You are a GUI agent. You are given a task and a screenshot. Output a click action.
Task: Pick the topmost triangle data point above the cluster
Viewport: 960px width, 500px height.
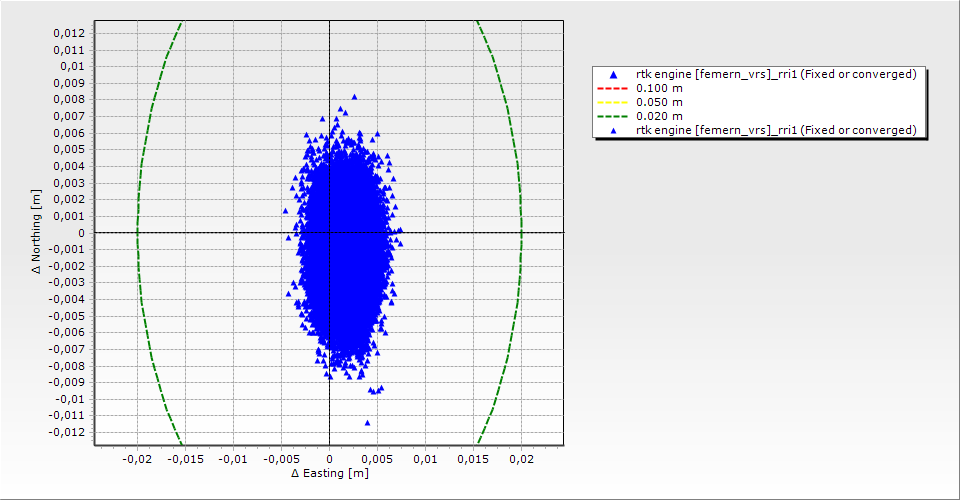(354, 97)
